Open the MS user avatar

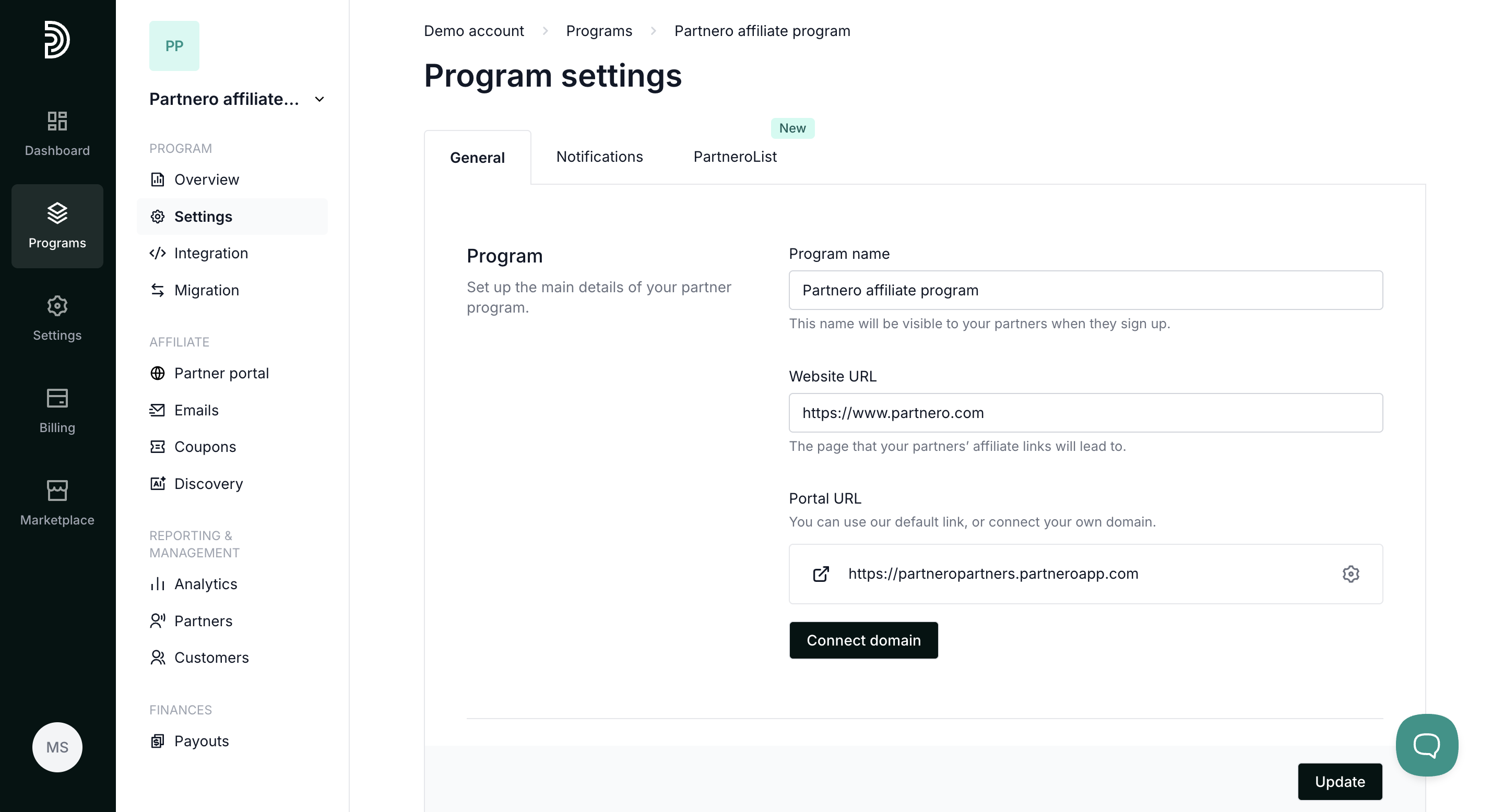click(57, 747)
